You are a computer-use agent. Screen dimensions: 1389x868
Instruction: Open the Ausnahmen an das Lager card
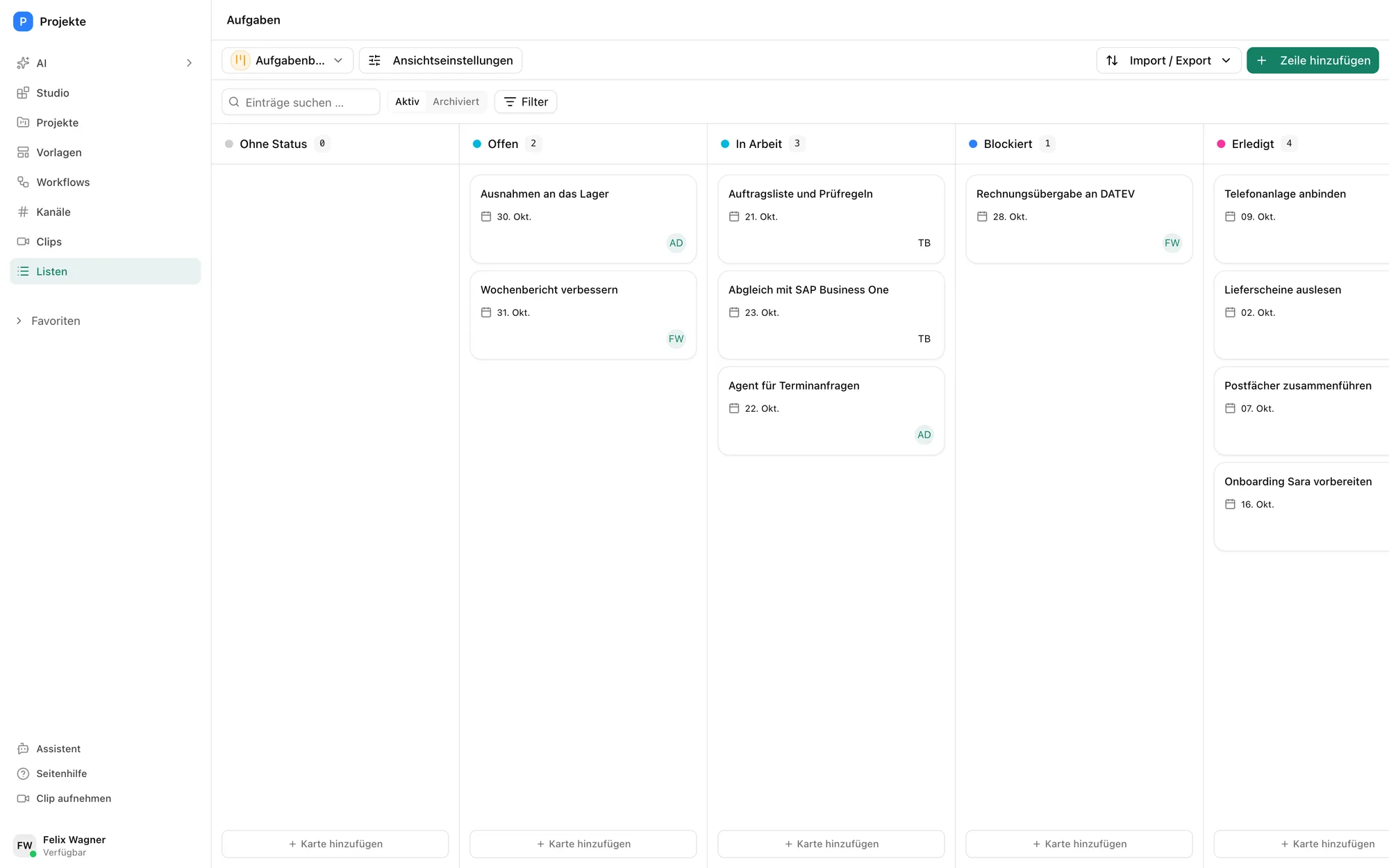point(583,219)
